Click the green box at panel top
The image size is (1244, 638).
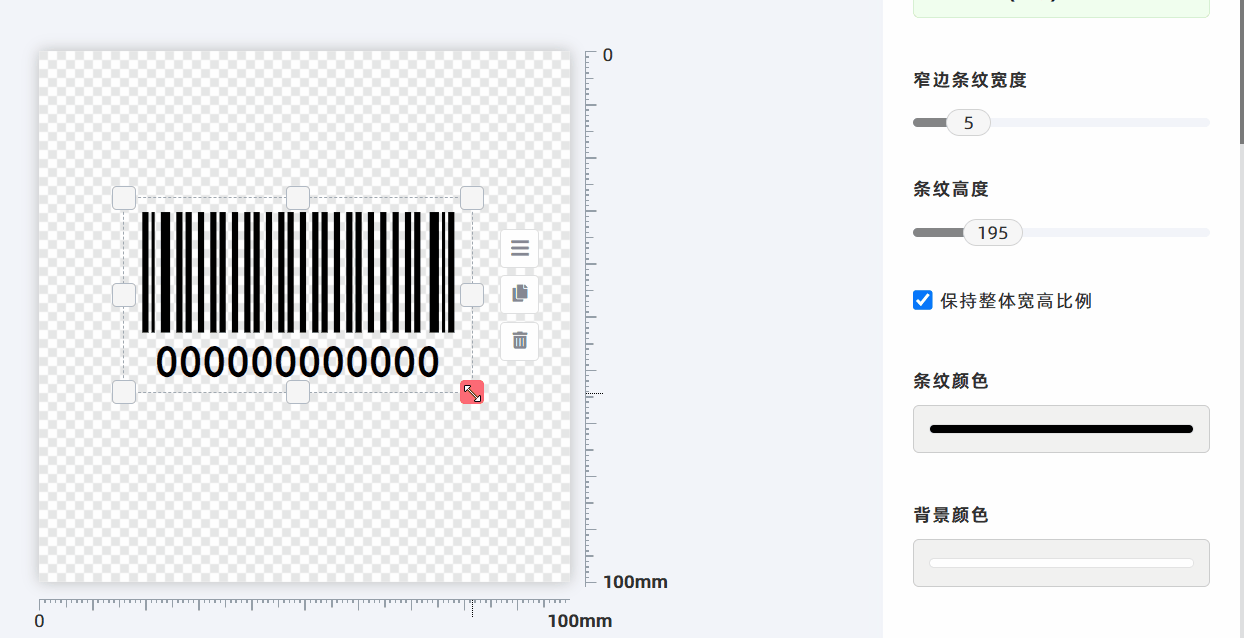click(x=1061, y=8)
